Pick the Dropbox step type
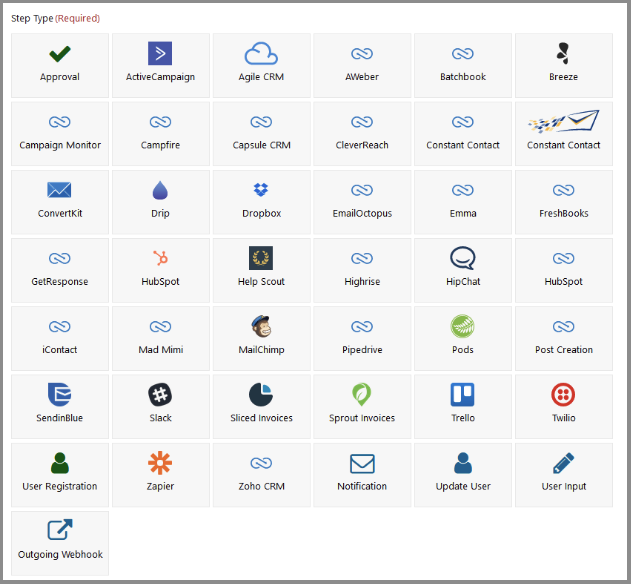The image size is (631, 584). click(x=262, y=202)
